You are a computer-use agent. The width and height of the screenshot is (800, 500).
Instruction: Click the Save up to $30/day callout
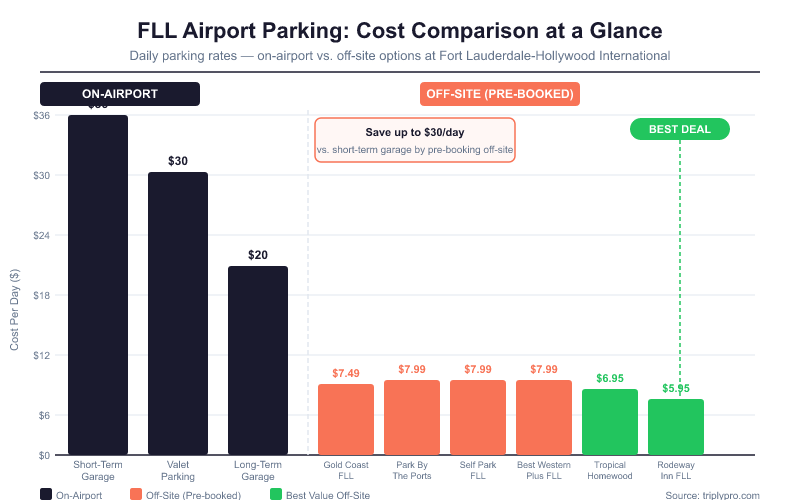pos(415,140)
